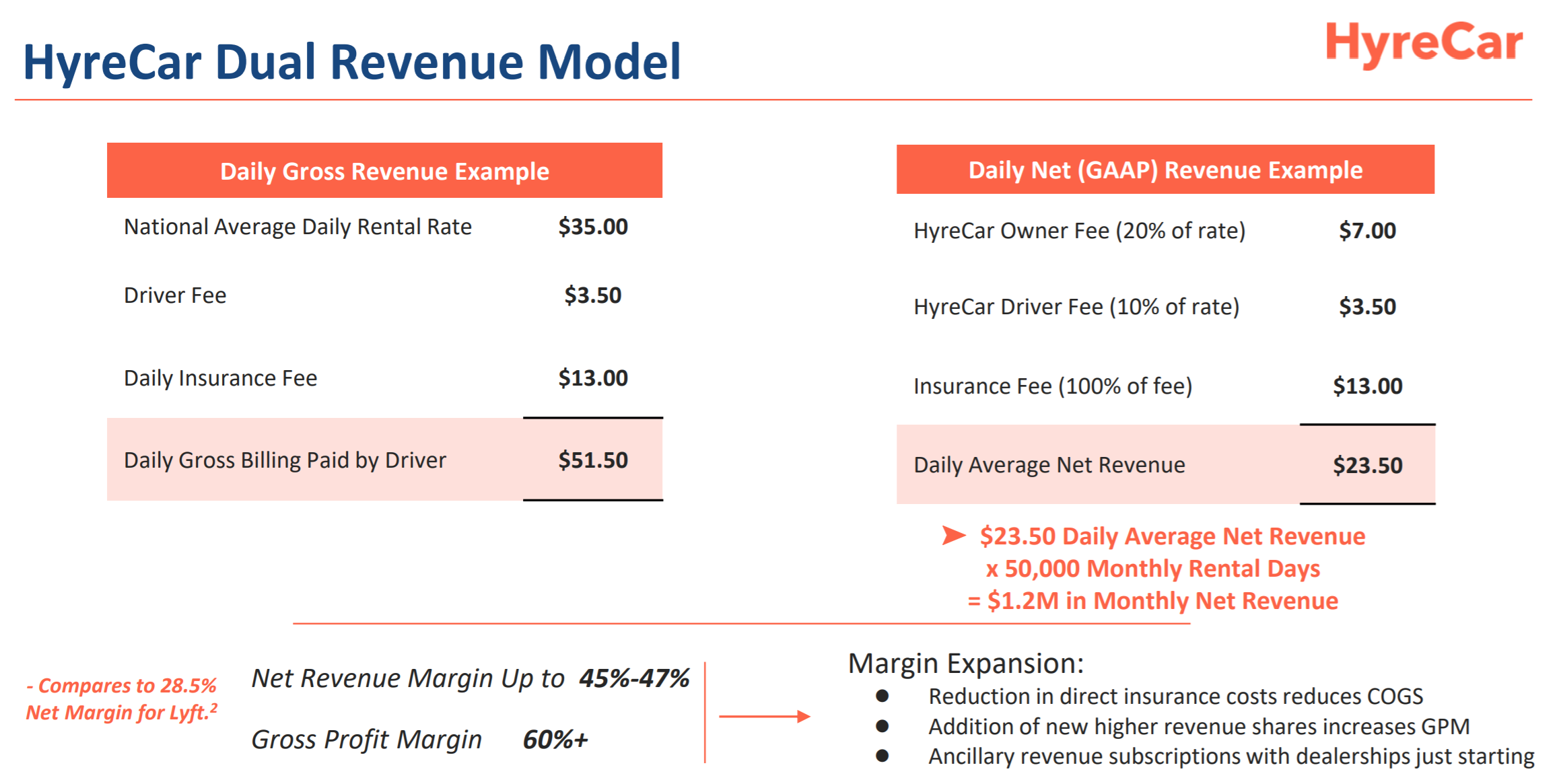The image size is (1561, 784).
Task: Select the 'Daily Net (GAAP) Revenue Example' header
Action: coord(1165,170)
